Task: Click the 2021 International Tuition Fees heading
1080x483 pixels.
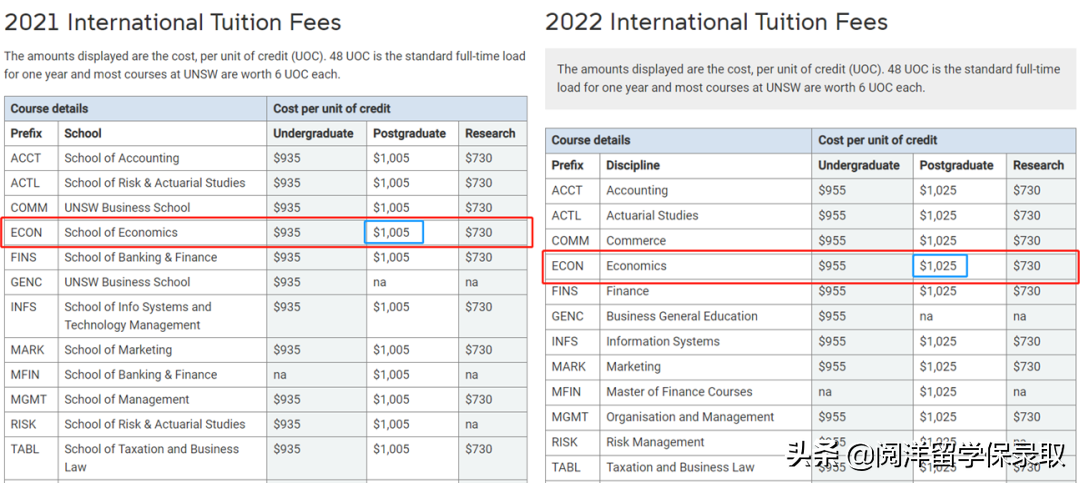Action: [173, 22]
